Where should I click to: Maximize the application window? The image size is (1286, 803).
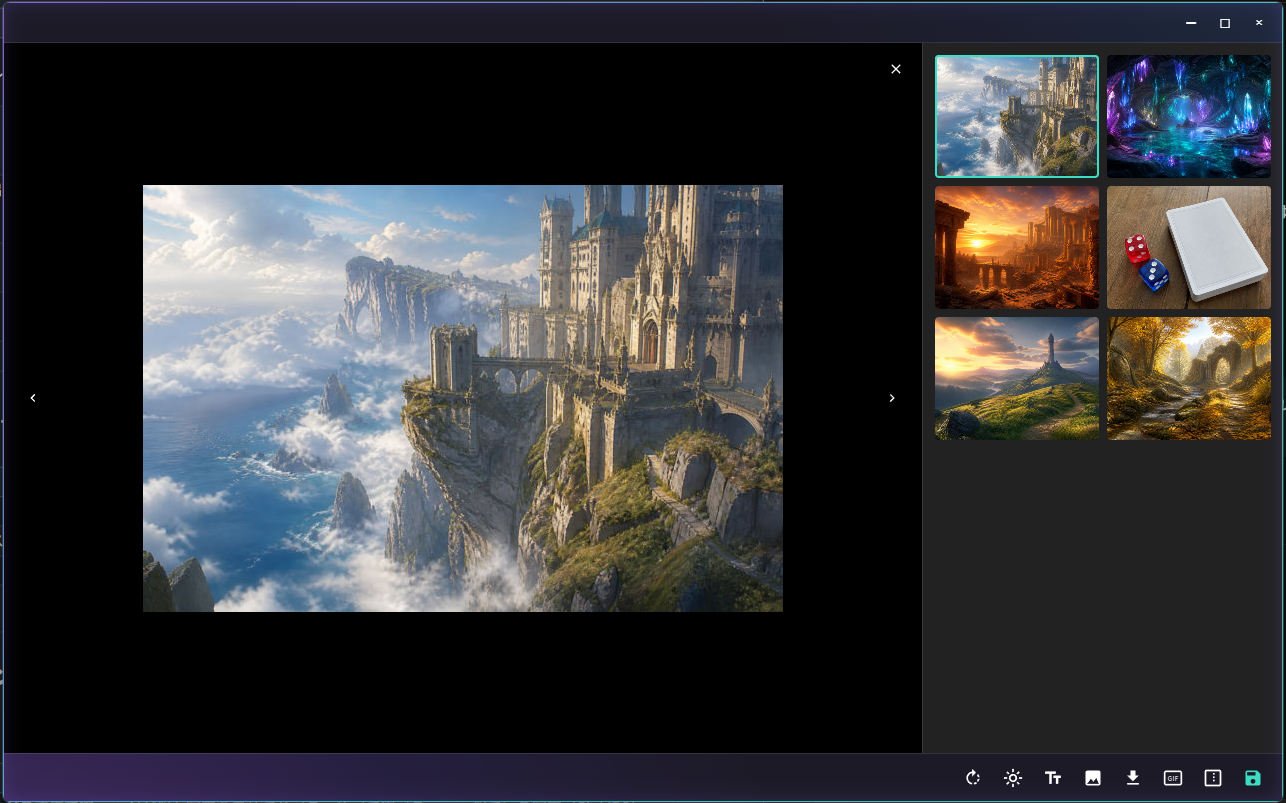(x=1225, y=22)
